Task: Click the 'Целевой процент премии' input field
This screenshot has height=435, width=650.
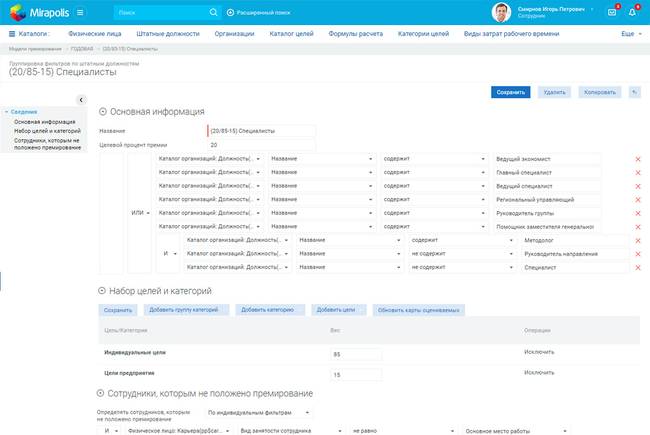Action: coord(260,145)
